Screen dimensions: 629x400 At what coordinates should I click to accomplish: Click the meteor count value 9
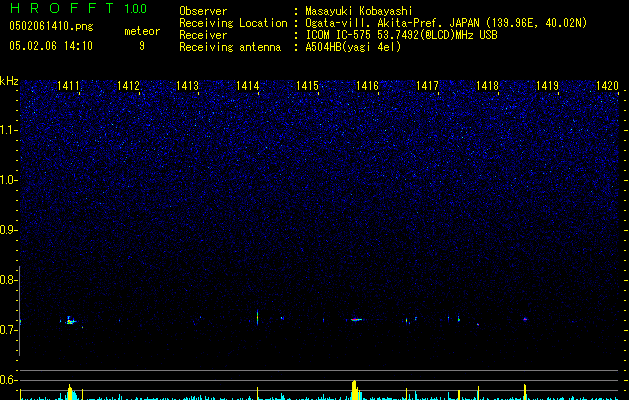point(142,46)
